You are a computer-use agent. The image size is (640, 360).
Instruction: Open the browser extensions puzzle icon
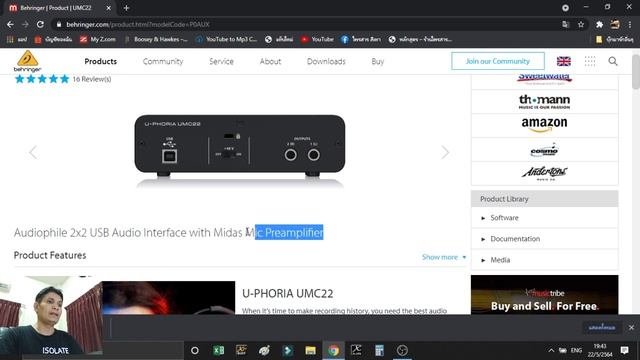(599, 24)
